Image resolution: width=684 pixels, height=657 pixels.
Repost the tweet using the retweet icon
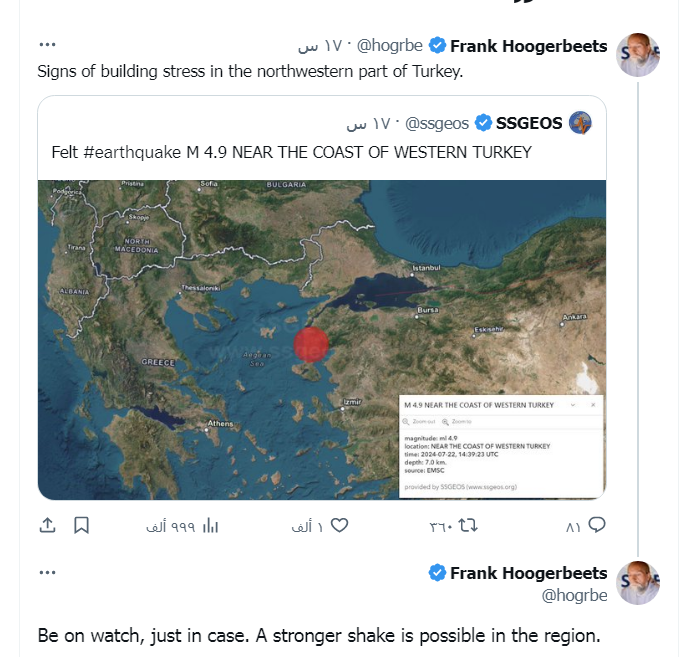click(469, 524)
